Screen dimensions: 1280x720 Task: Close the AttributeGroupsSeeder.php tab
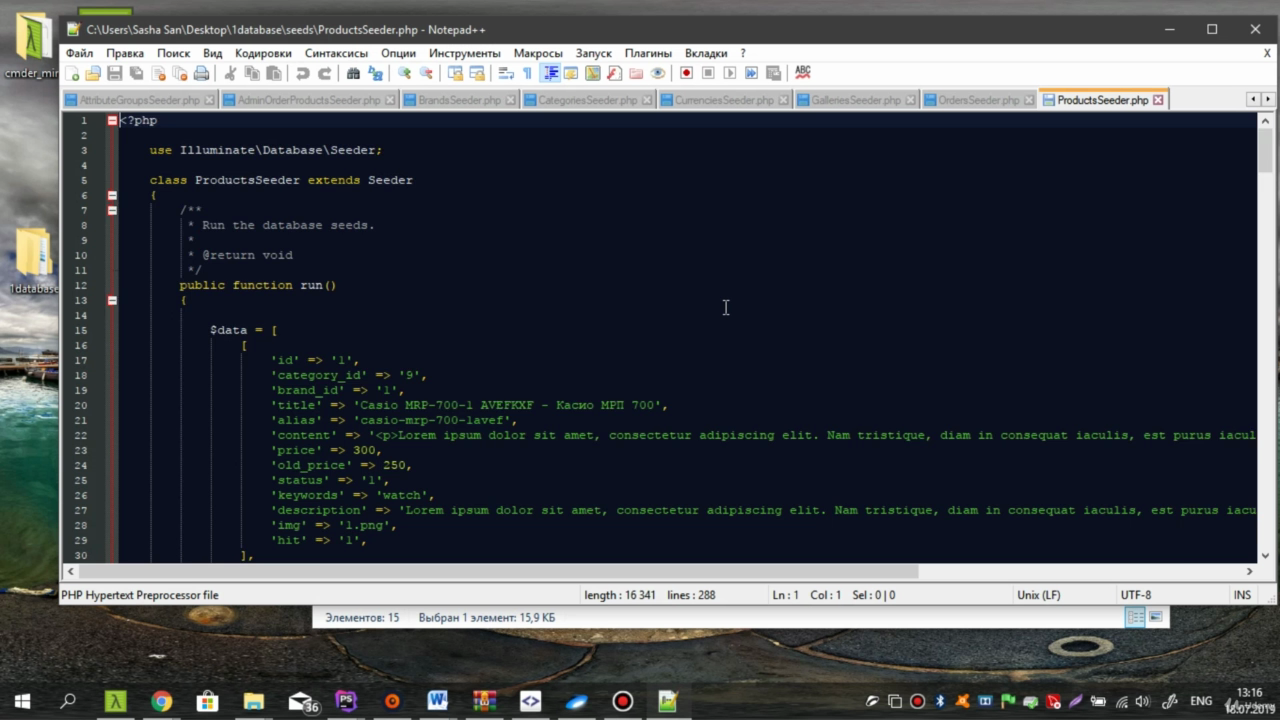point(210,100)
